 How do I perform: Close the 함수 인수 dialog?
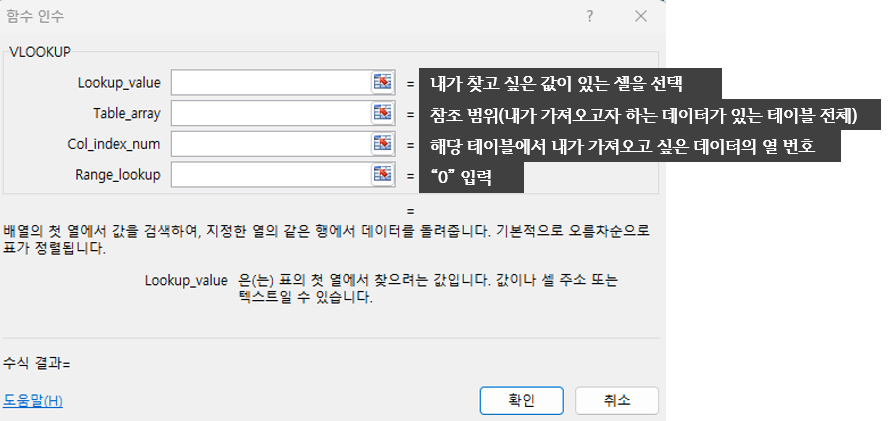pyautogui.click(x=641, y=17)
